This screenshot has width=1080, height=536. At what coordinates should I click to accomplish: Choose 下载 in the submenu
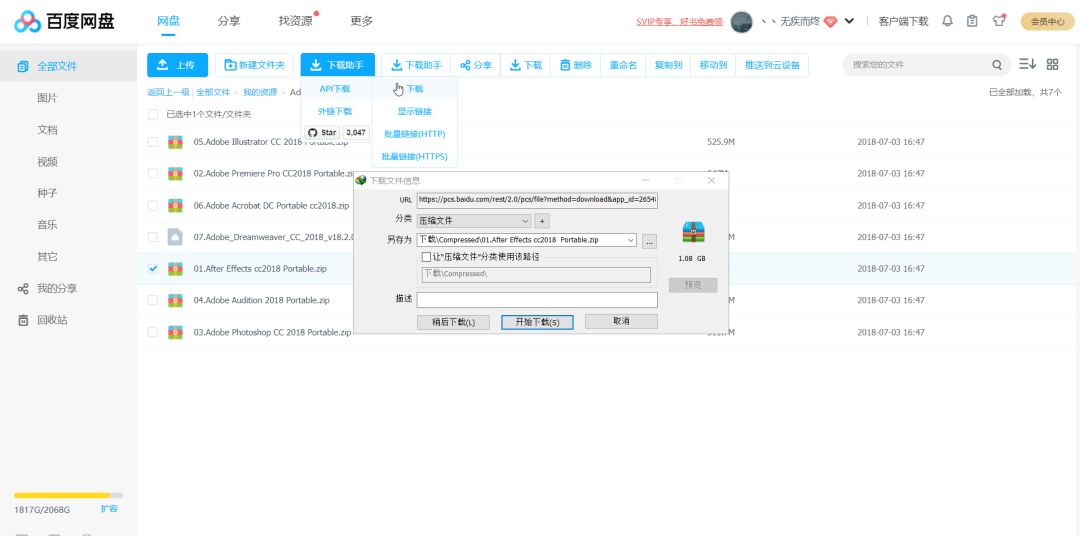(415, 89)
